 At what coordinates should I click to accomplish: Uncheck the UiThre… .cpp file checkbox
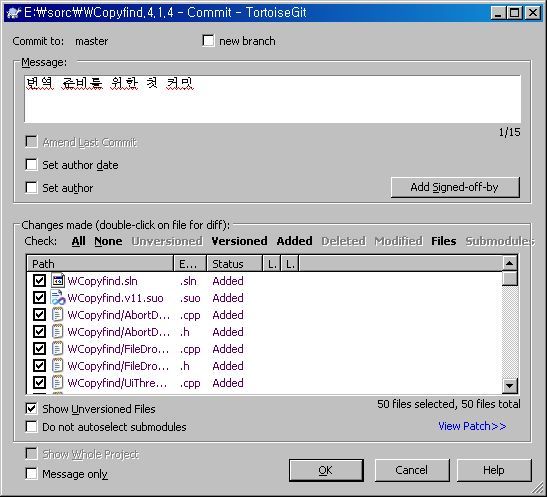[x=39, y=383]
